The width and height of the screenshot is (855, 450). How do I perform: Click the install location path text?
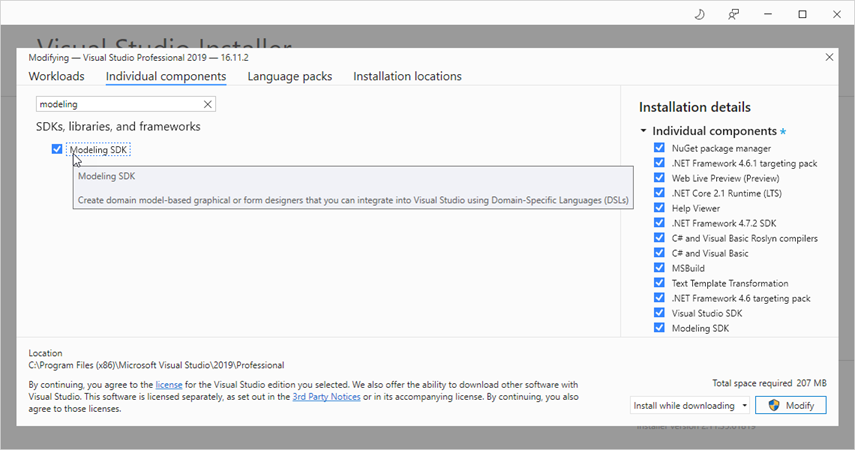[x=156, y=365]
